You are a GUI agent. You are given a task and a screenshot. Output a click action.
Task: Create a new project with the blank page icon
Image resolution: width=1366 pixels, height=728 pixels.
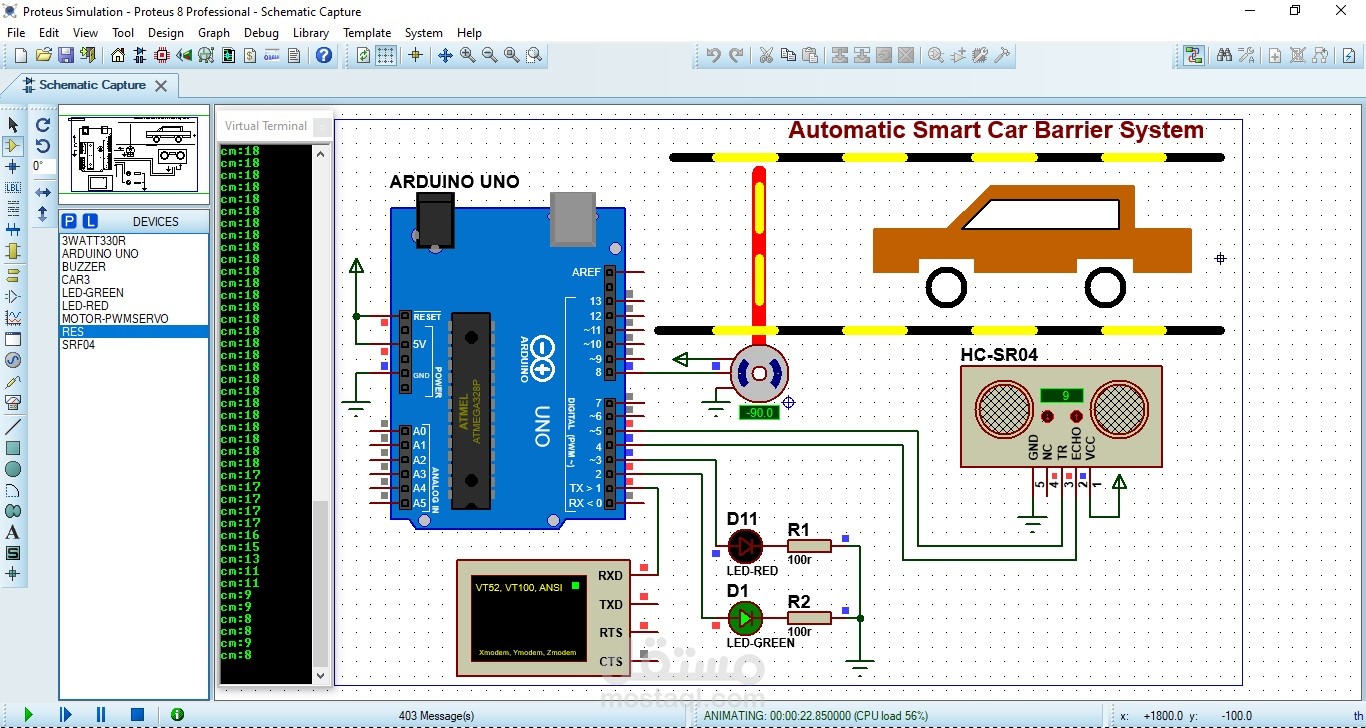(x=20, y=56)
